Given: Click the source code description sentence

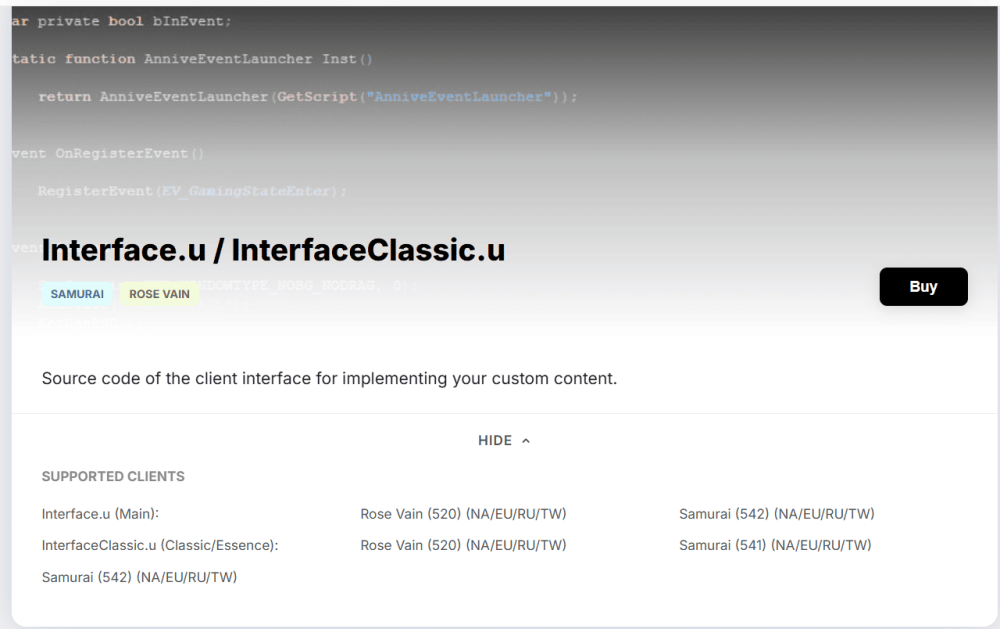Looking at the screenshot, I should [329, 379].
